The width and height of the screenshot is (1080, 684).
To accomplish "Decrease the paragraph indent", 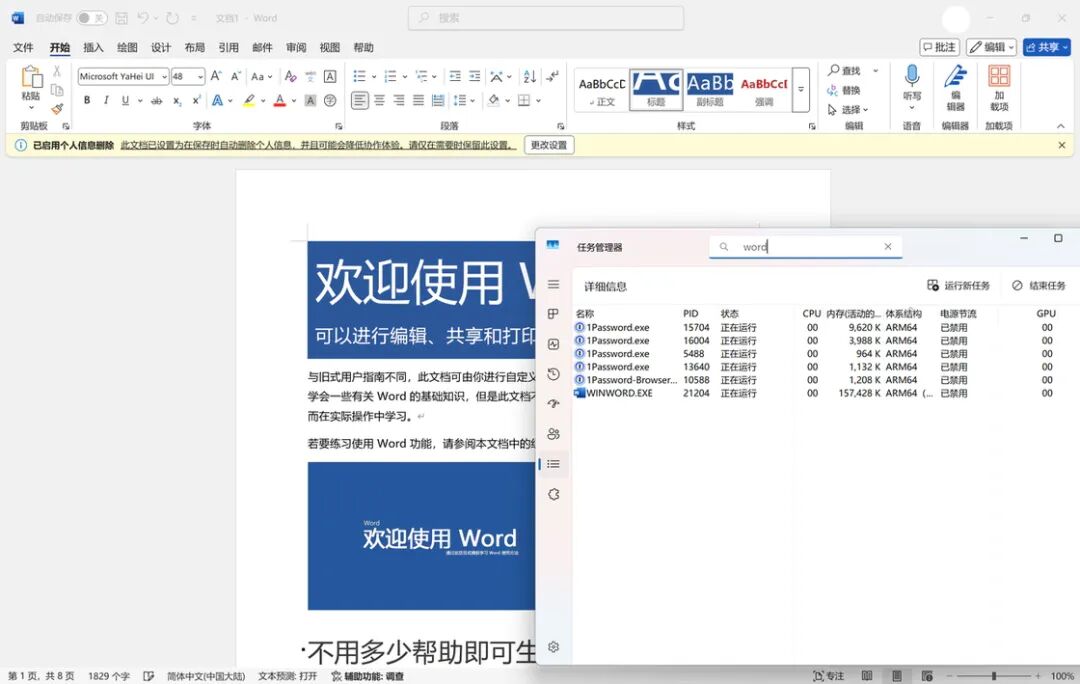I will pos(455,76).
